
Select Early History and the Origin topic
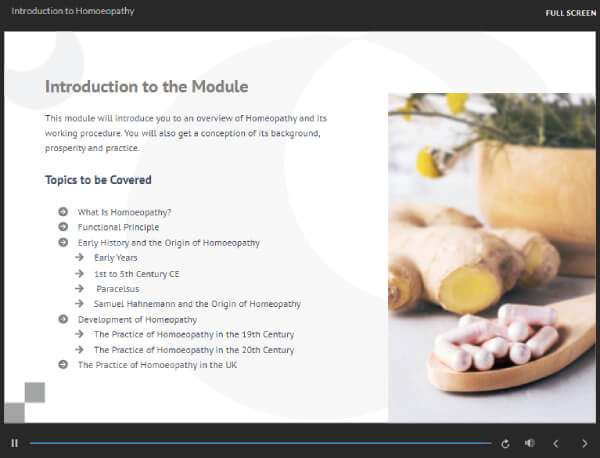168,243
